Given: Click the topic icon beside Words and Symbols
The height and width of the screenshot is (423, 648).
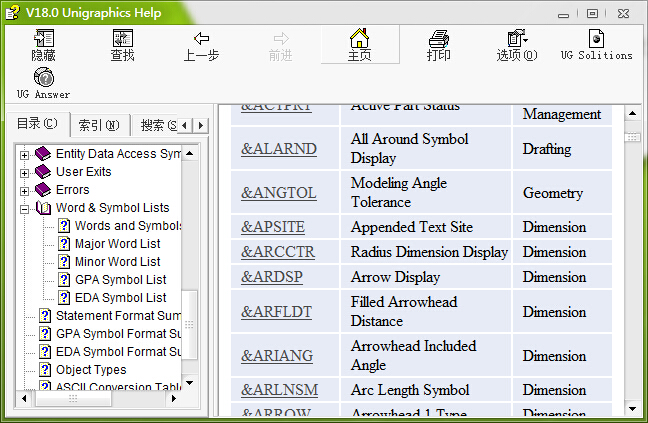Looking at the screenshot, I should click(x=64, y=226).
